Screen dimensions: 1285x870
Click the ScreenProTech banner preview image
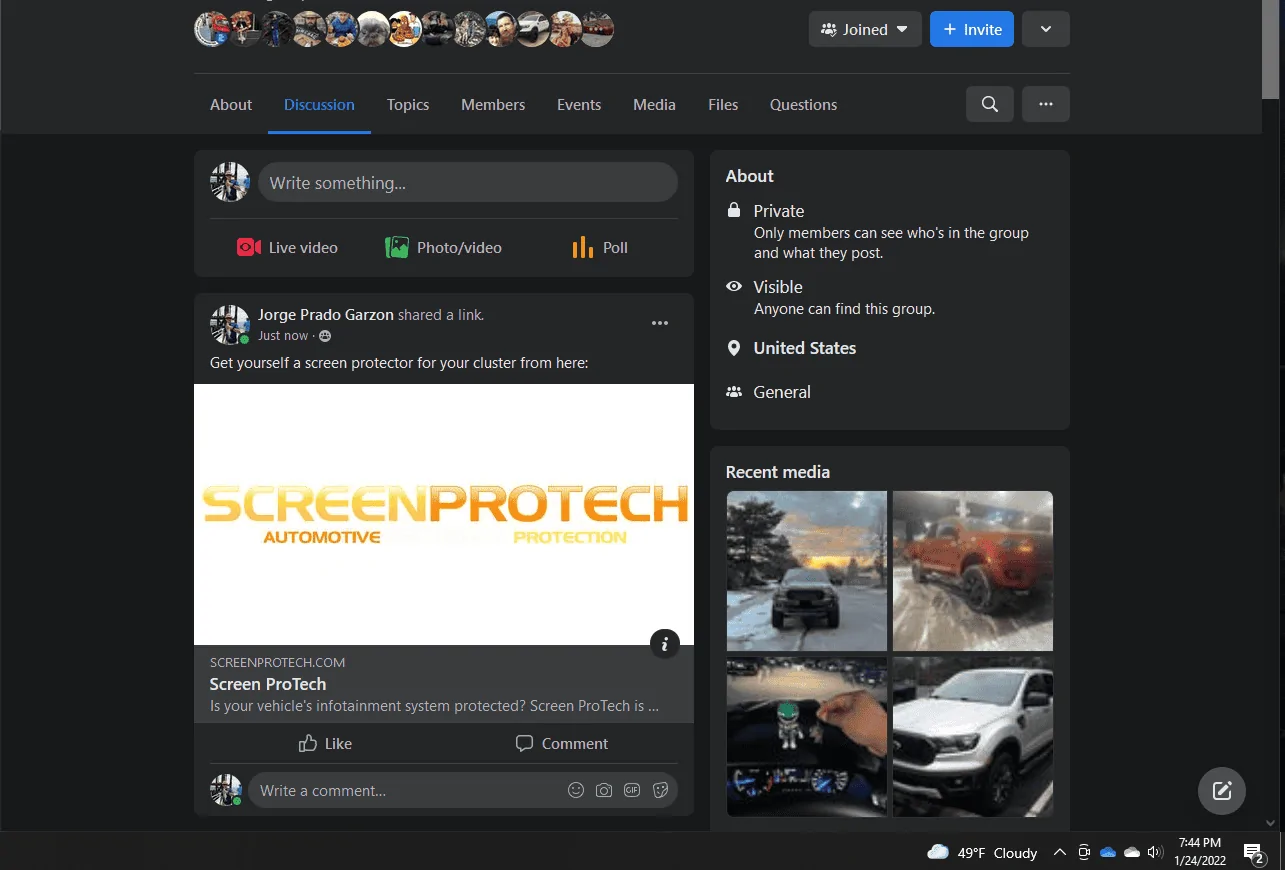[444, 514]
